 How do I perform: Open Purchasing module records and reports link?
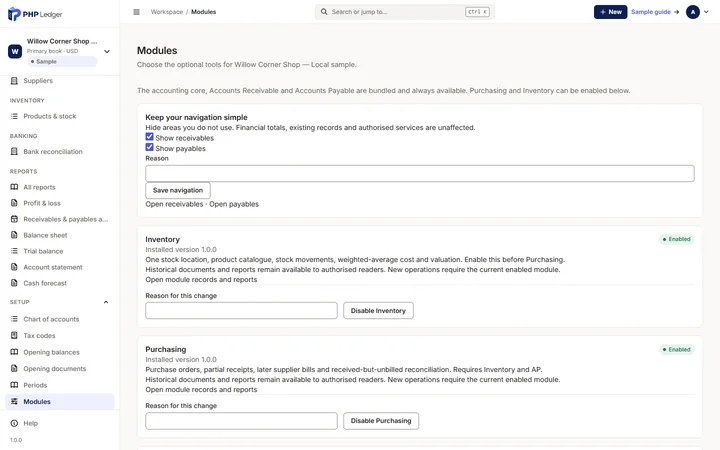tap(201, 390)
